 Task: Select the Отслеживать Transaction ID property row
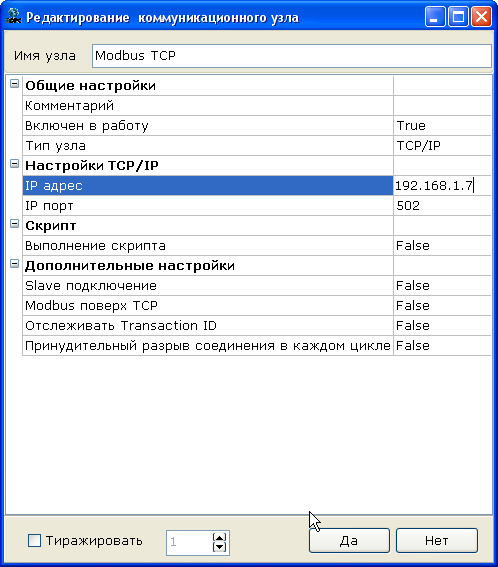[208, 326]
